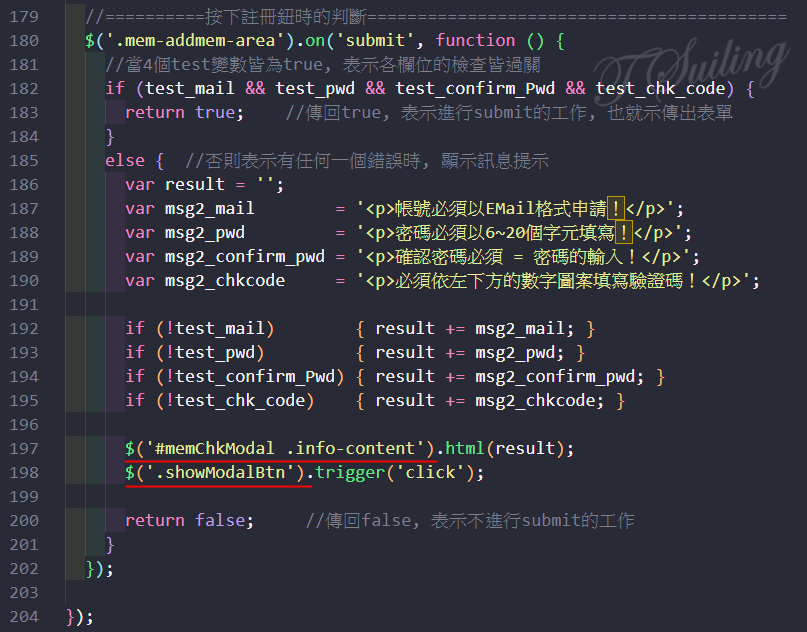Place cursor on 'return false' statement
This screenshot has width=807, height=632.
[x=189, y=521]
